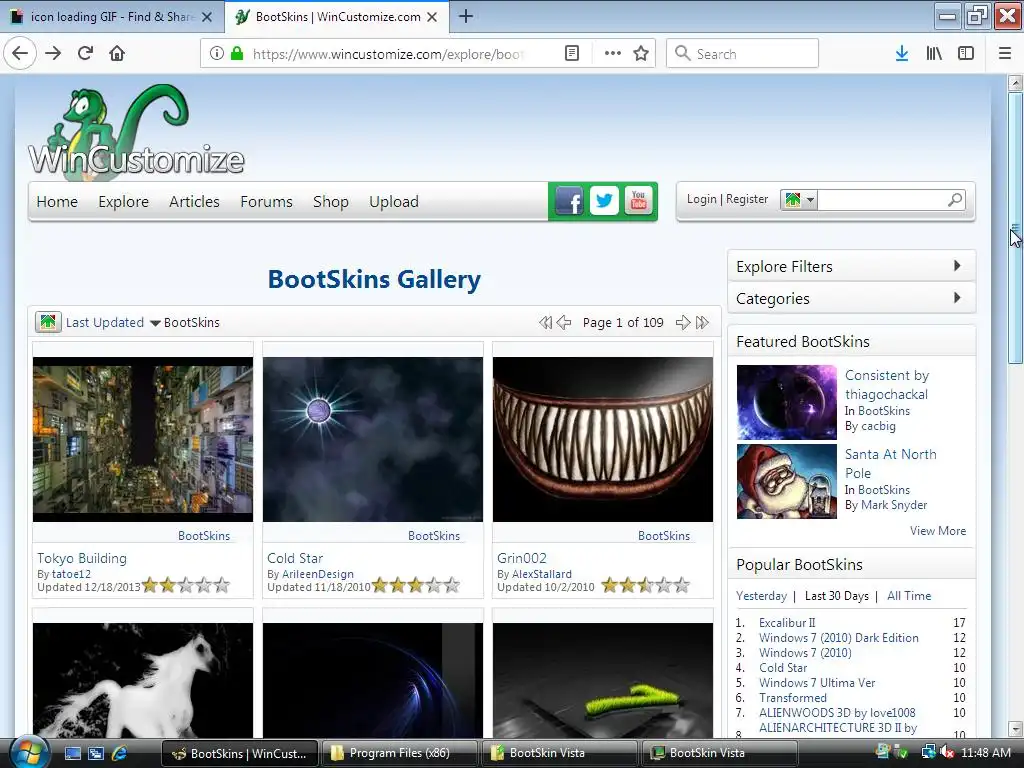Open the Explore menu item
Screen dimensions: 1024x768
click(123, 202)
